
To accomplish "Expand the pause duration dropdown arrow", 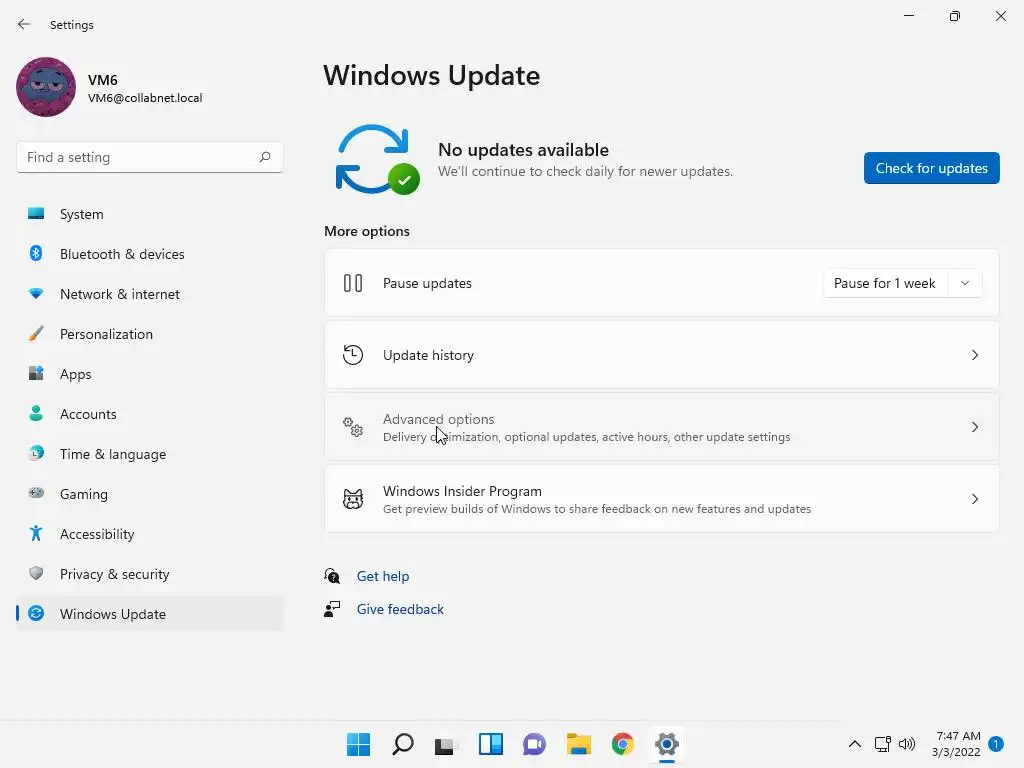I will [965, 283].
